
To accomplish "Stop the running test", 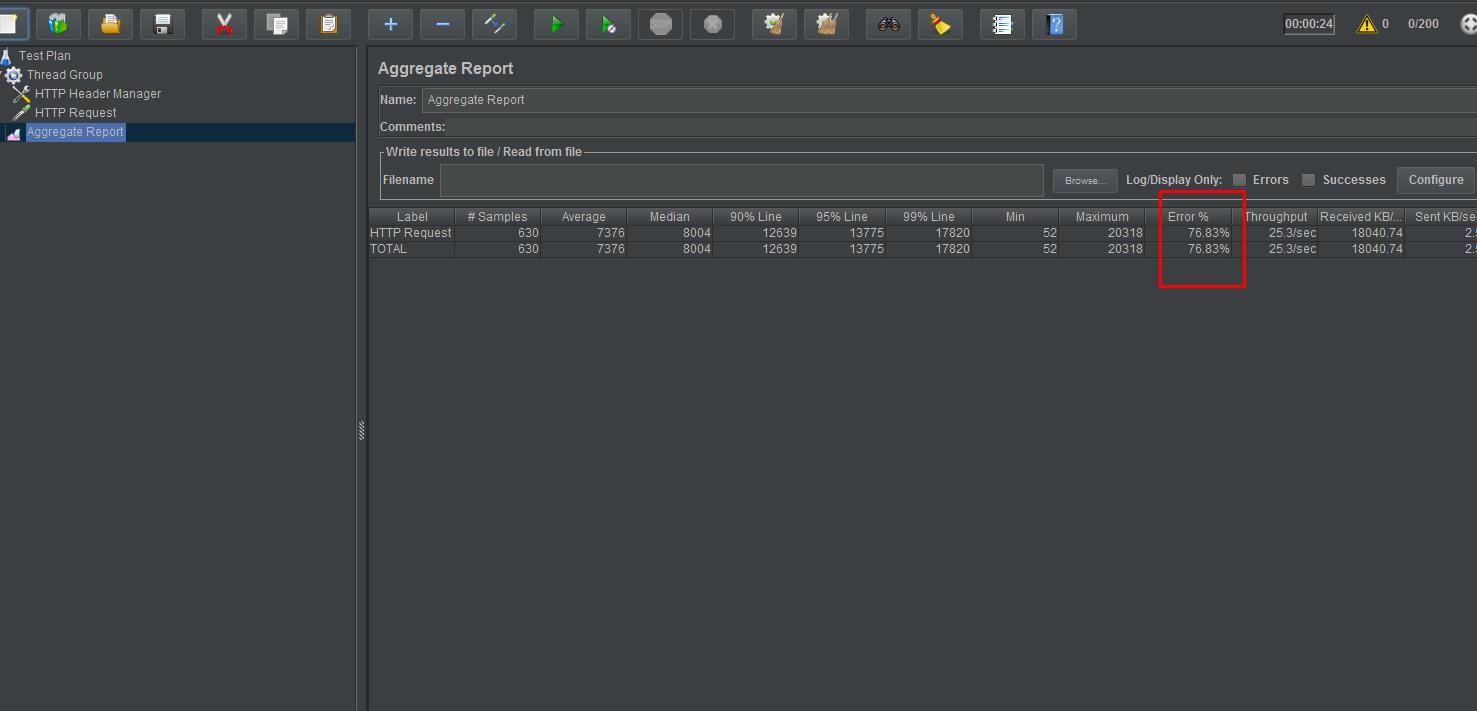I will tap(660, 24).
